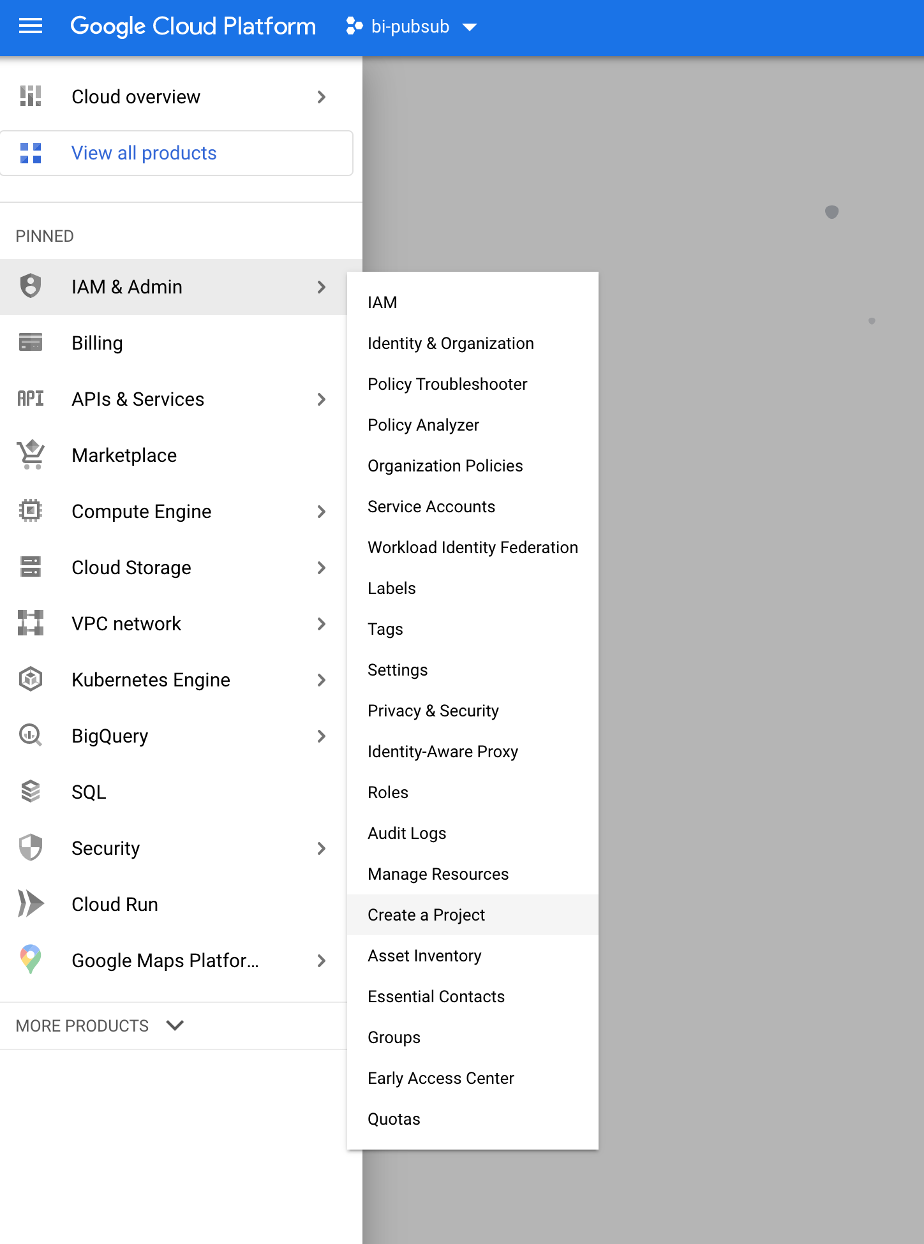This screenshot has height=1244, width=924.
Task: Click the Cloud overview label
Action: pos(136,97)
